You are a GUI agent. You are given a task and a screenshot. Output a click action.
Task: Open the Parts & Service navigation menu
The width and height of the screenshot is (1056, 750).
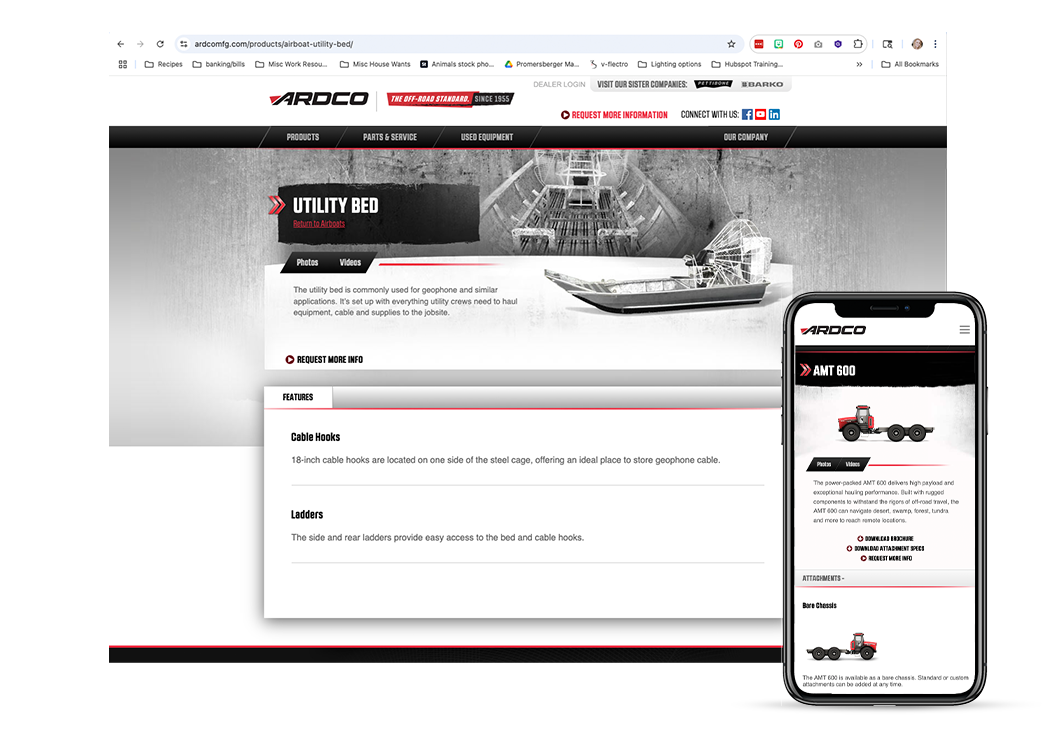click(390, 137)
